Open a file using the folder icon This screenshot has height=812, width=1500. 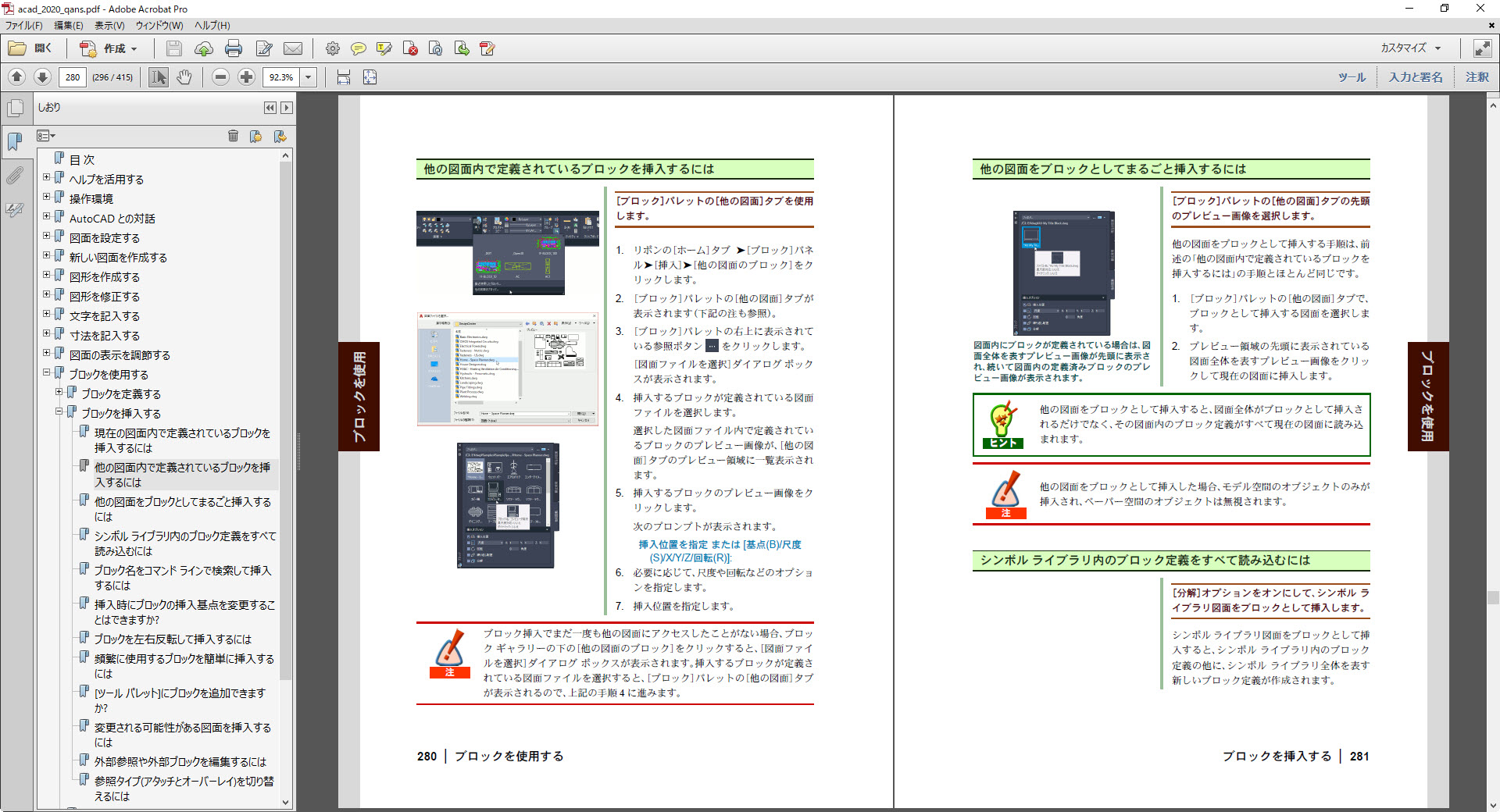[17, 48]
